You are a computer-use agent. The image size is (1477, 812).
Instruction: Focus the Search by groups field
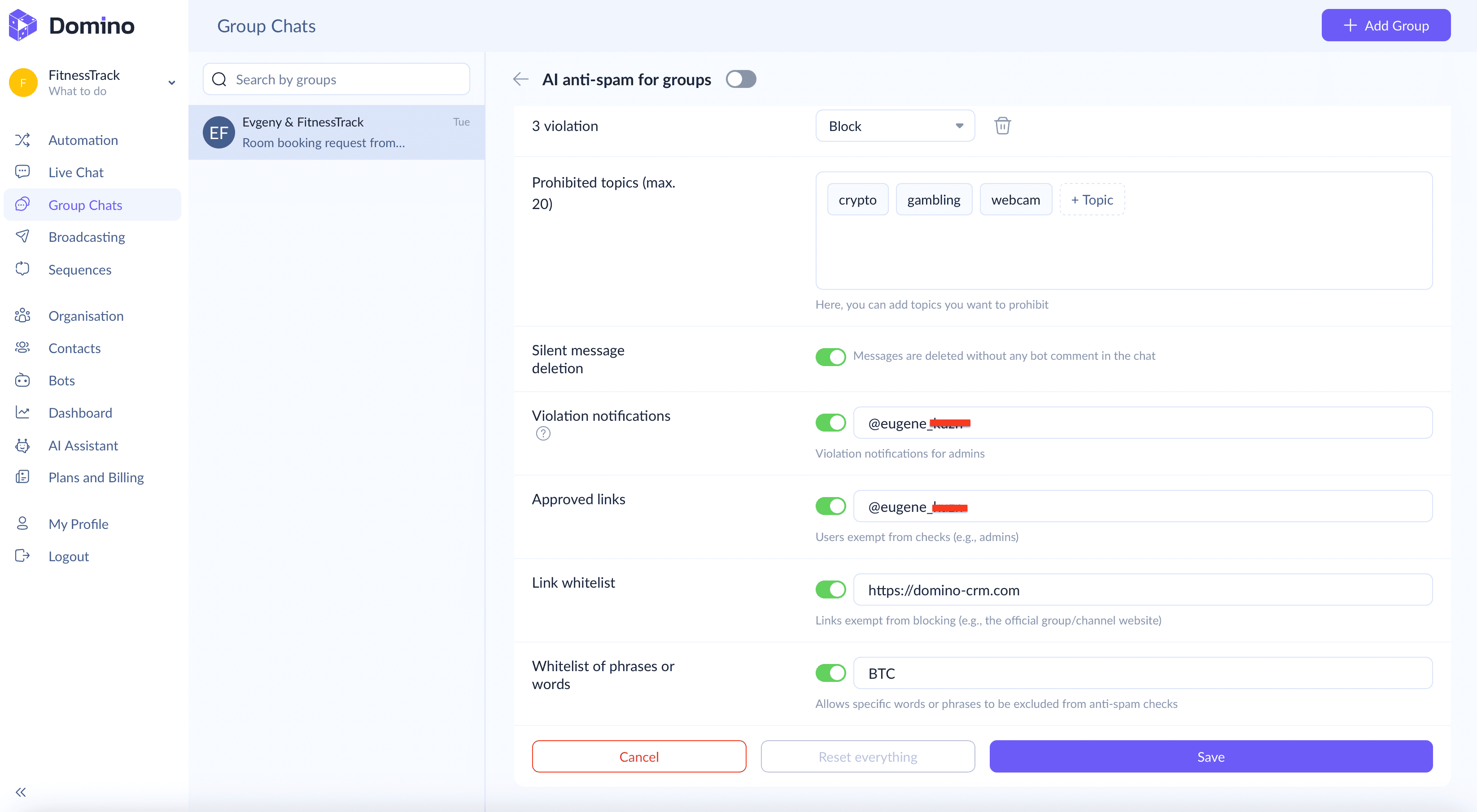336,79
